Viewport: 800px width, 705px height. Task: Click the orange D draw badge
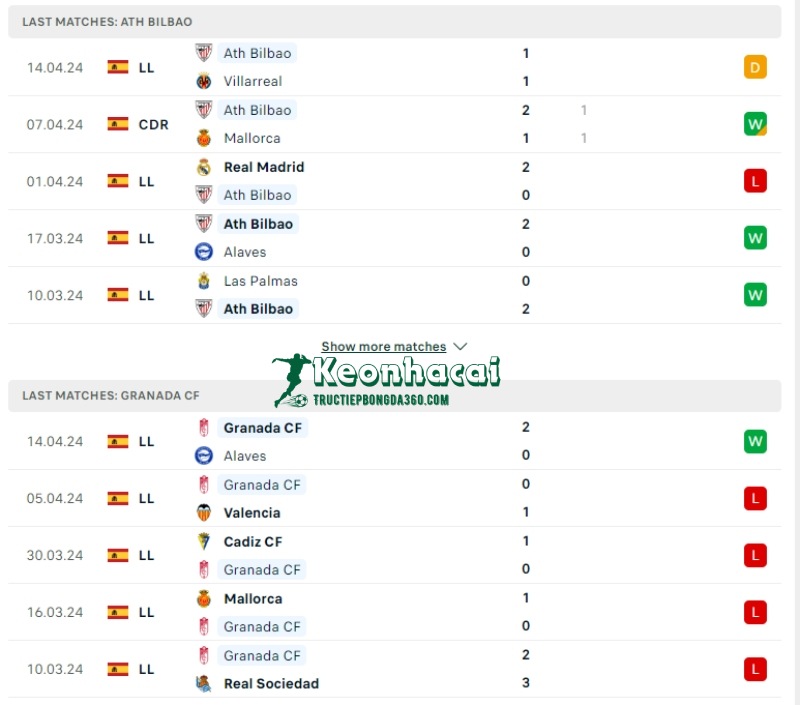point(757,67)
